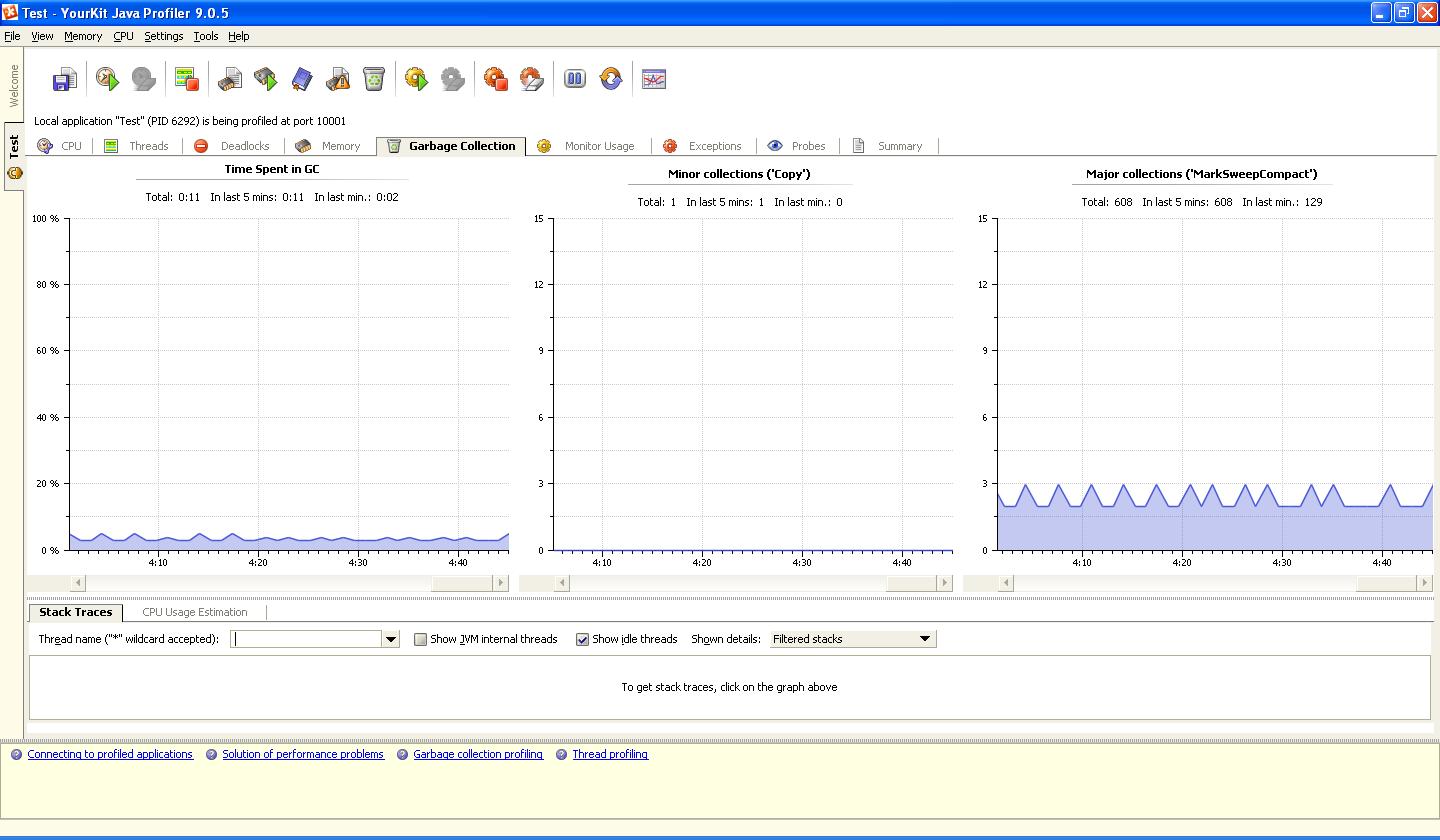Click the green table icon with red stop square
The image size is (1440, 840).
point(186,79)
